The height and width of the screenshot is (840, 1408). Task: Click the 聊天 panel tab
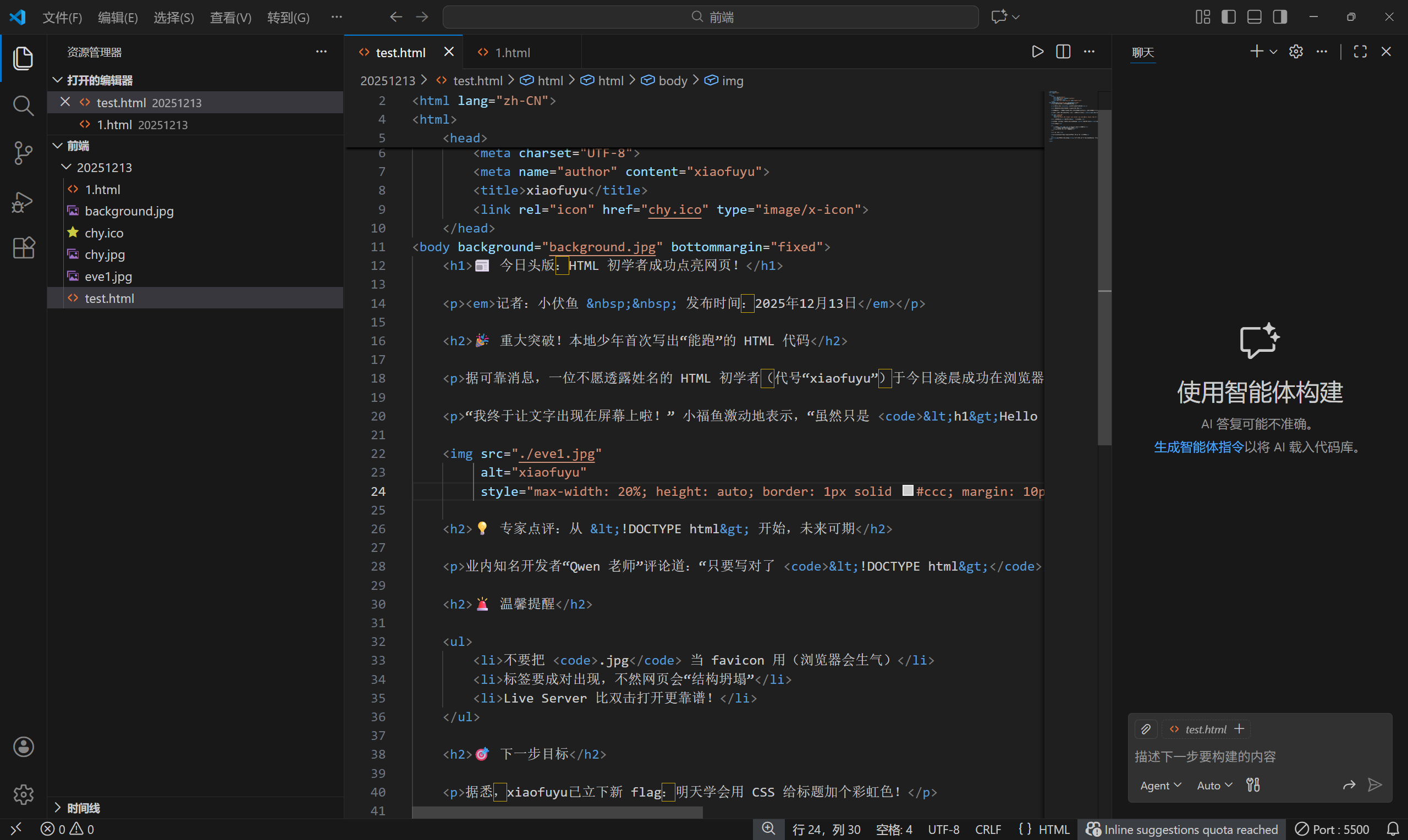click(1142, 53)
